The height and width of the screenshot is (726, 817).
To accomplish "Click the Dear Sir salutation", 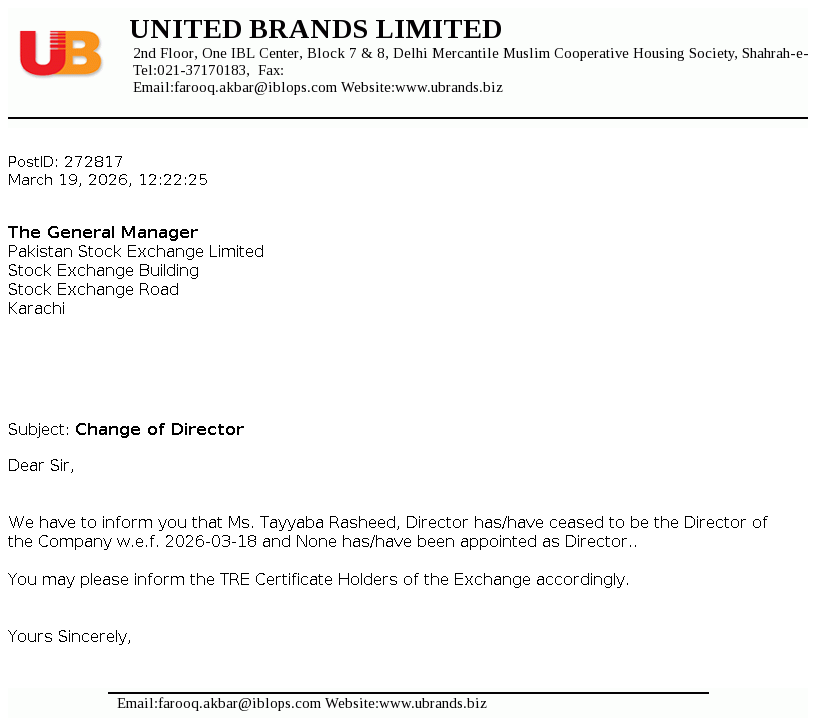I will coord(41,466).
